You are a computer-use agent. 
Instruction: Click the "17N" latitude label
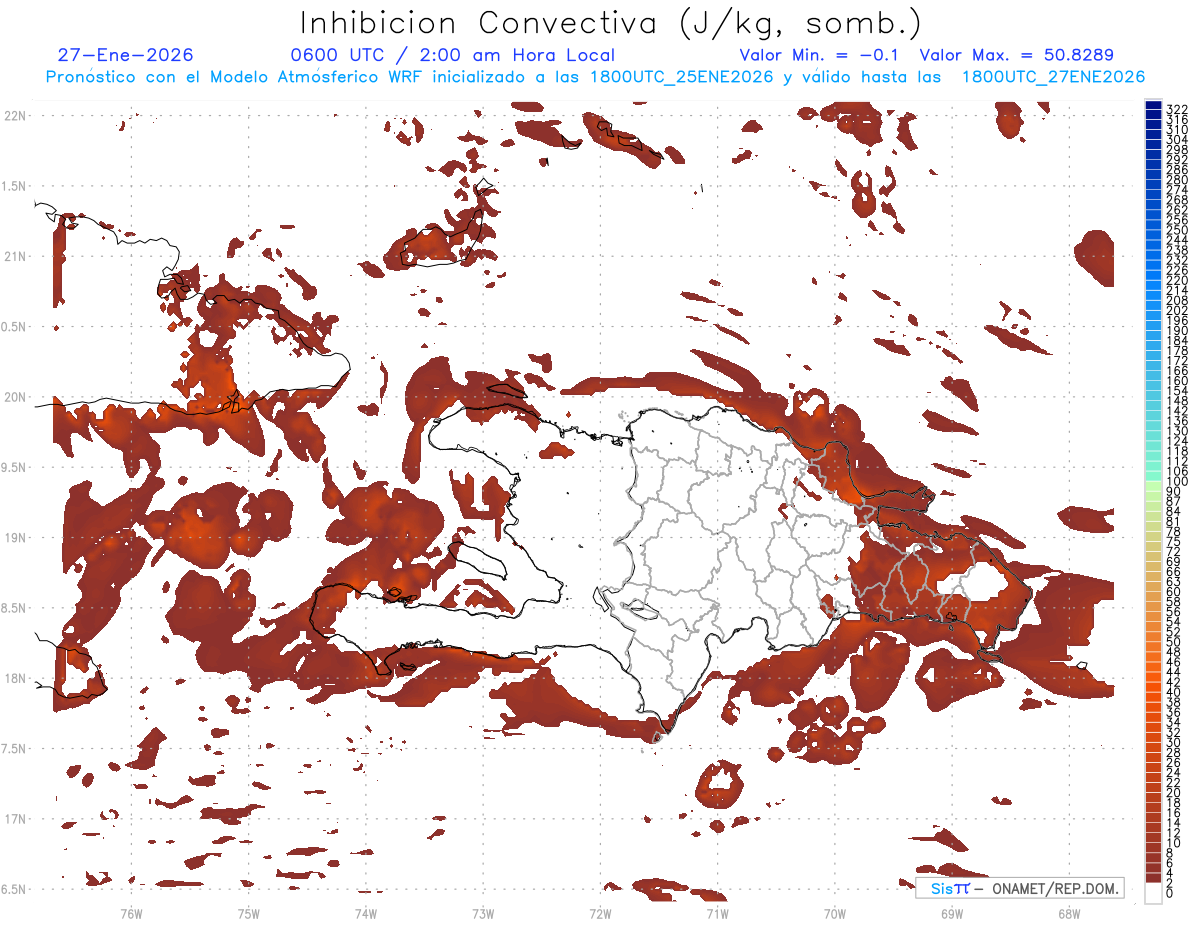[x=16, y=819]
